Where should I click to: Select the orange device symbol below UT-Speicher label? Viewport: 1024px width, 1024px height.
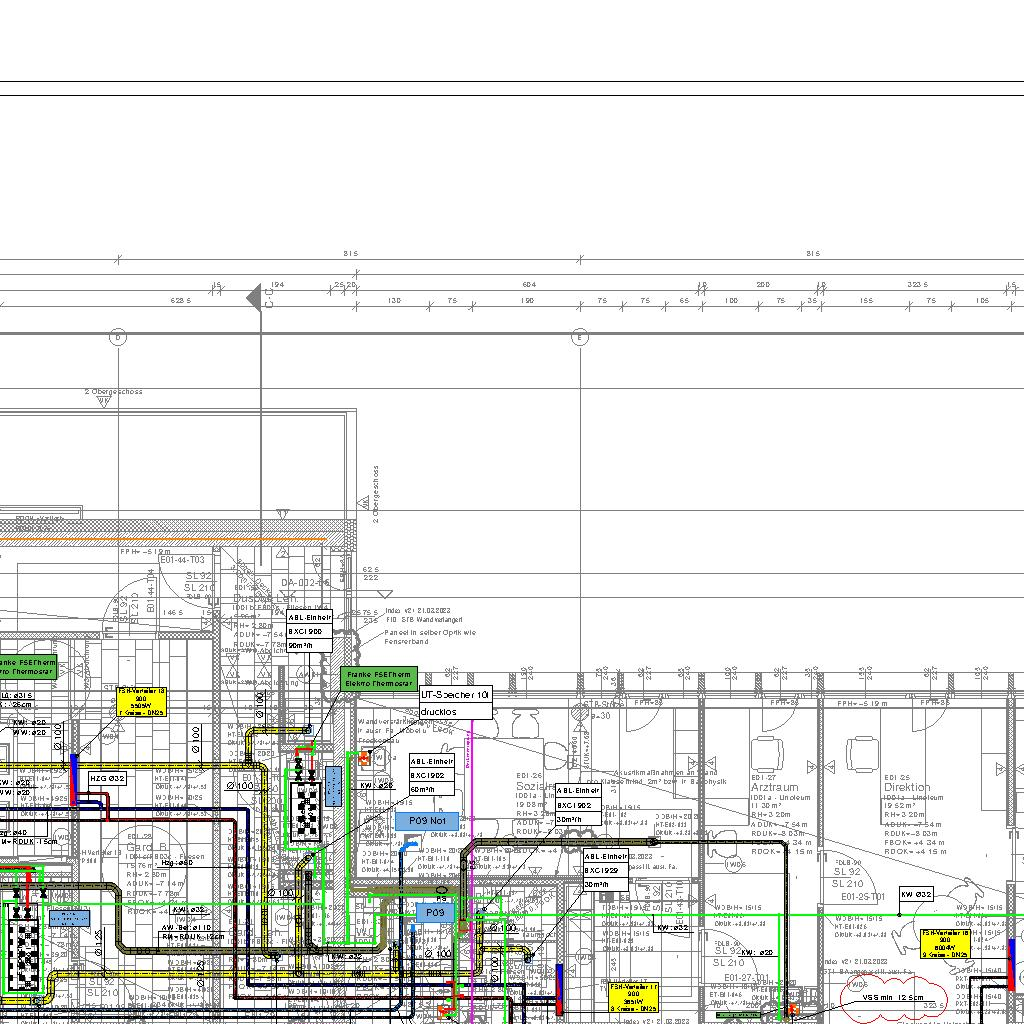[x=365, y=758]
